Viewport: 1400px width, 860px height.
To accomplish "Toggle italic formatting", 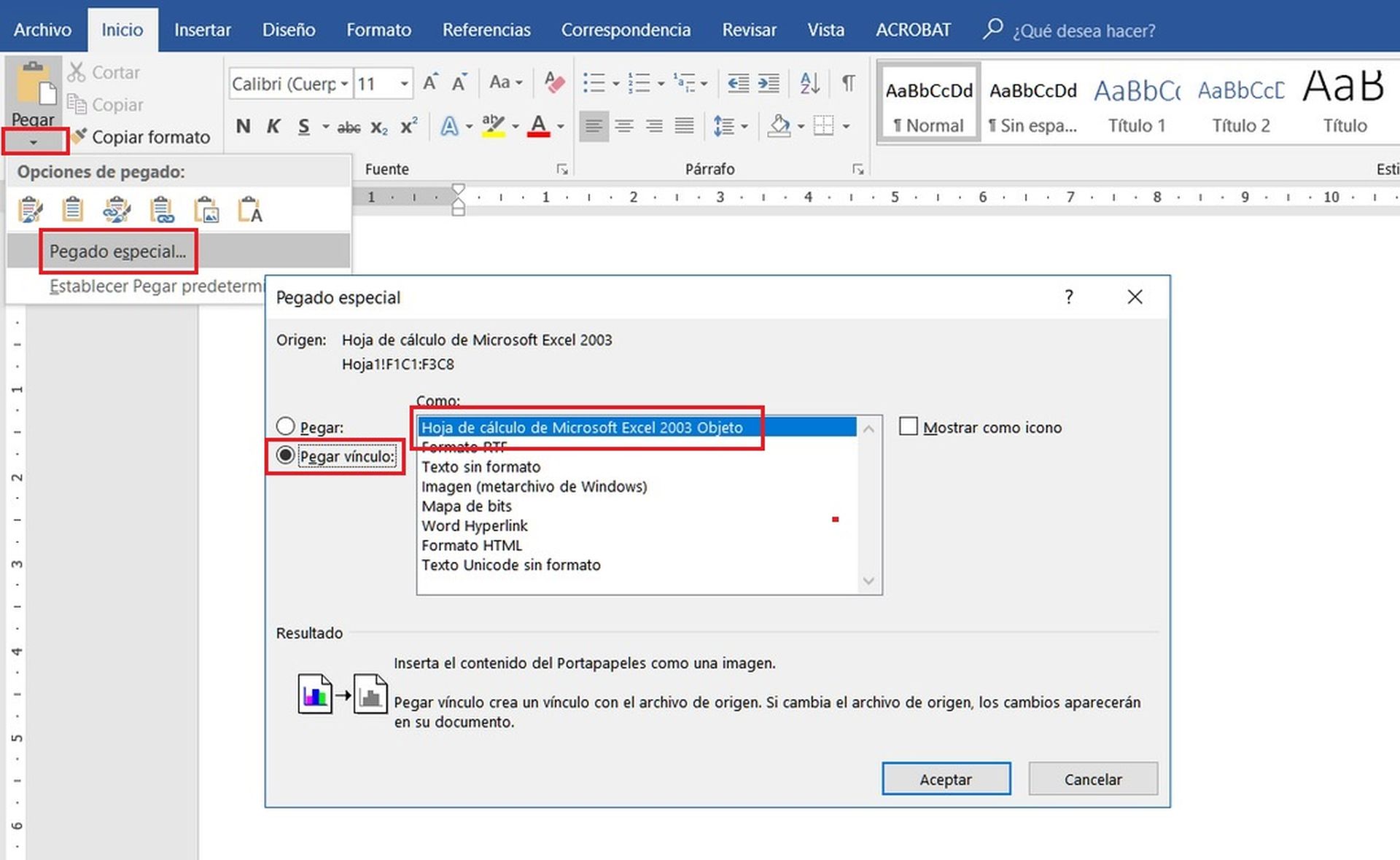I will pos(273,126).
